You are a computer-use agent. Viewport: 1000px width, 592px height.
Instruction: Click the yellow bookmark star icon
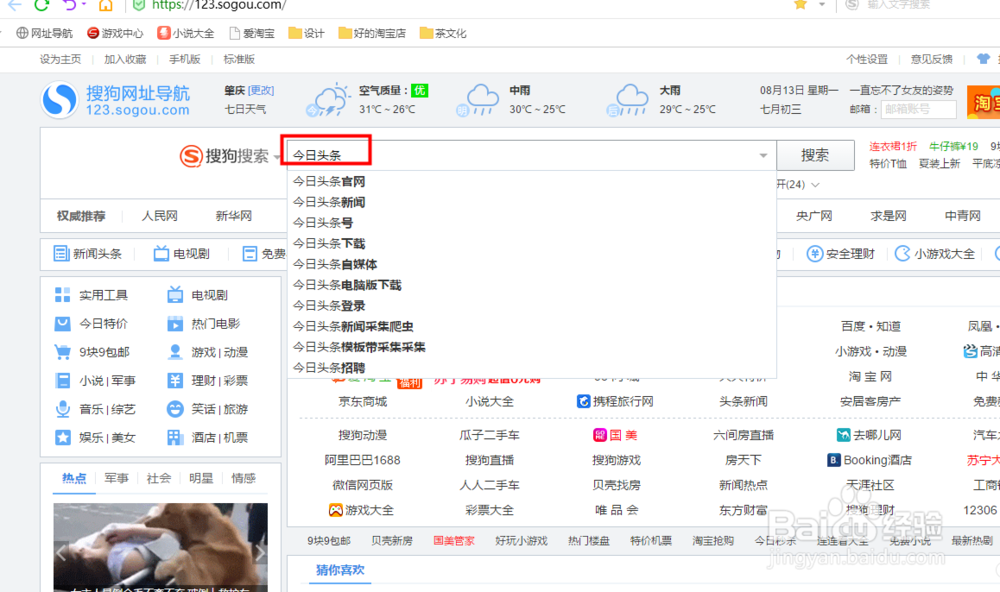(x=800, y=4)
